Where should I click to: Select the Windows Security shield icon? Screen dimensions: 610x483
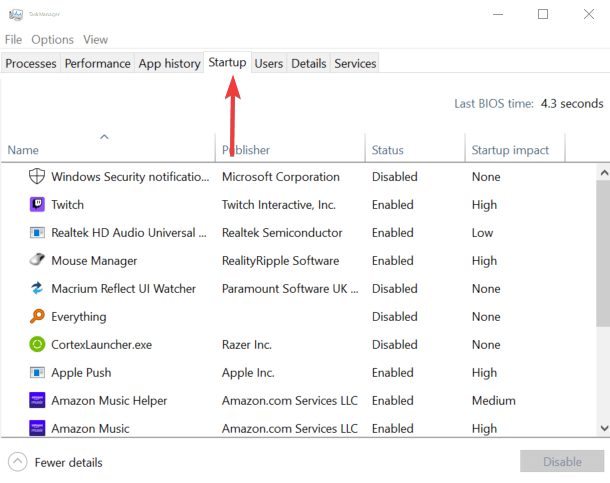(37, 177)
